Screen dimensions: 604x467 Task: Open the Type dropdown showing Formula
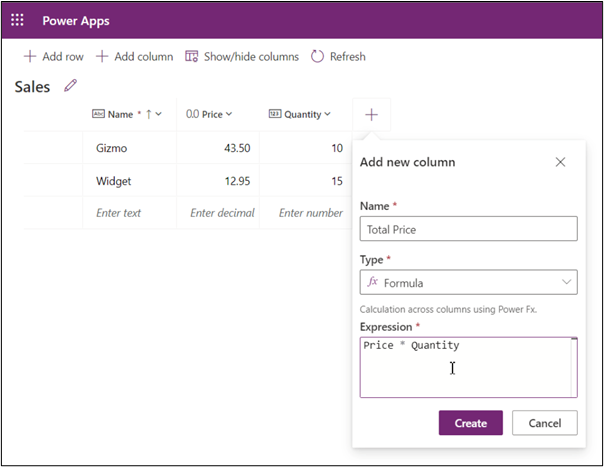pyautogui.click(x=468, y=282)
